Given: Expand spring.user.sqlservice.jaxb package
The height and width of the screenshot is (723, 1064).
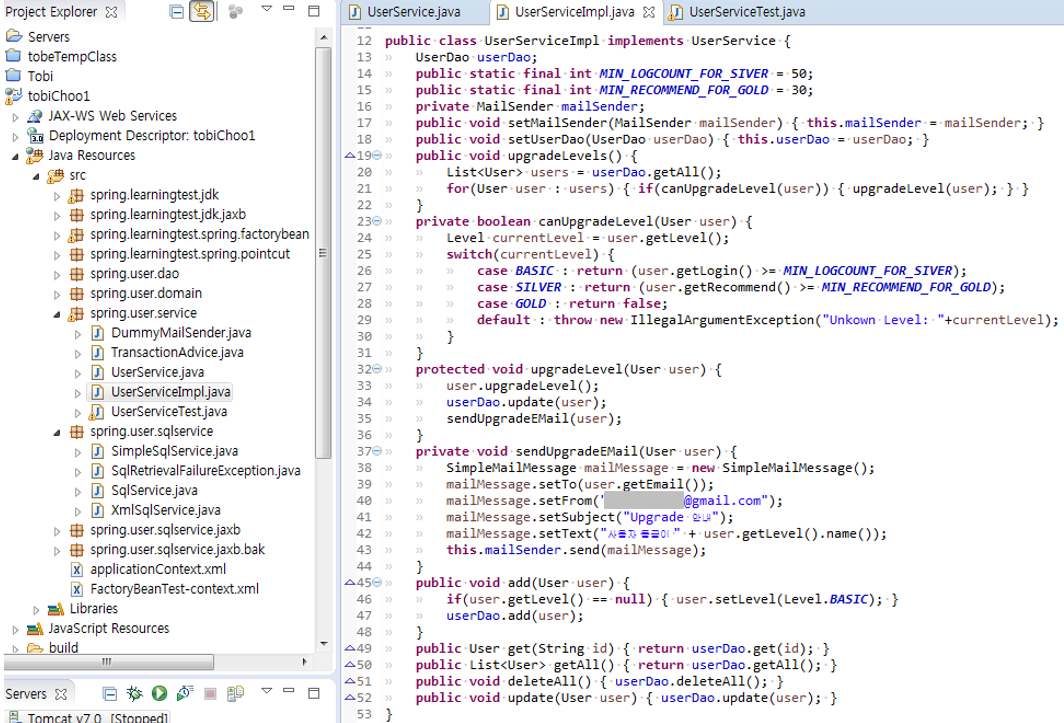Looking at the screenshot, I should 57,531.
